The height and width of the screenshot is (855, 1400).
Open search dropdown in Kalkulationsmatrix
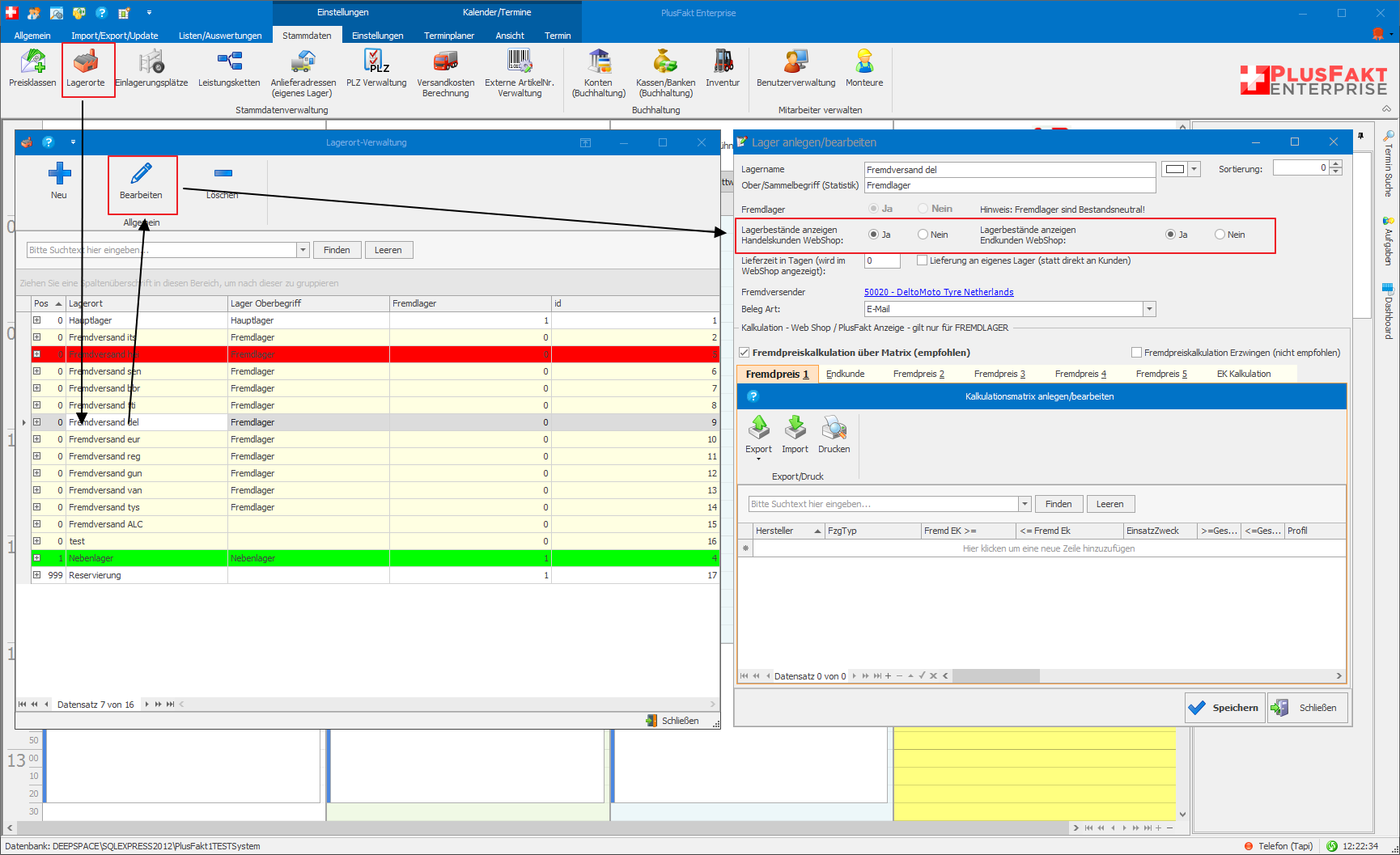coord(1025,504)
